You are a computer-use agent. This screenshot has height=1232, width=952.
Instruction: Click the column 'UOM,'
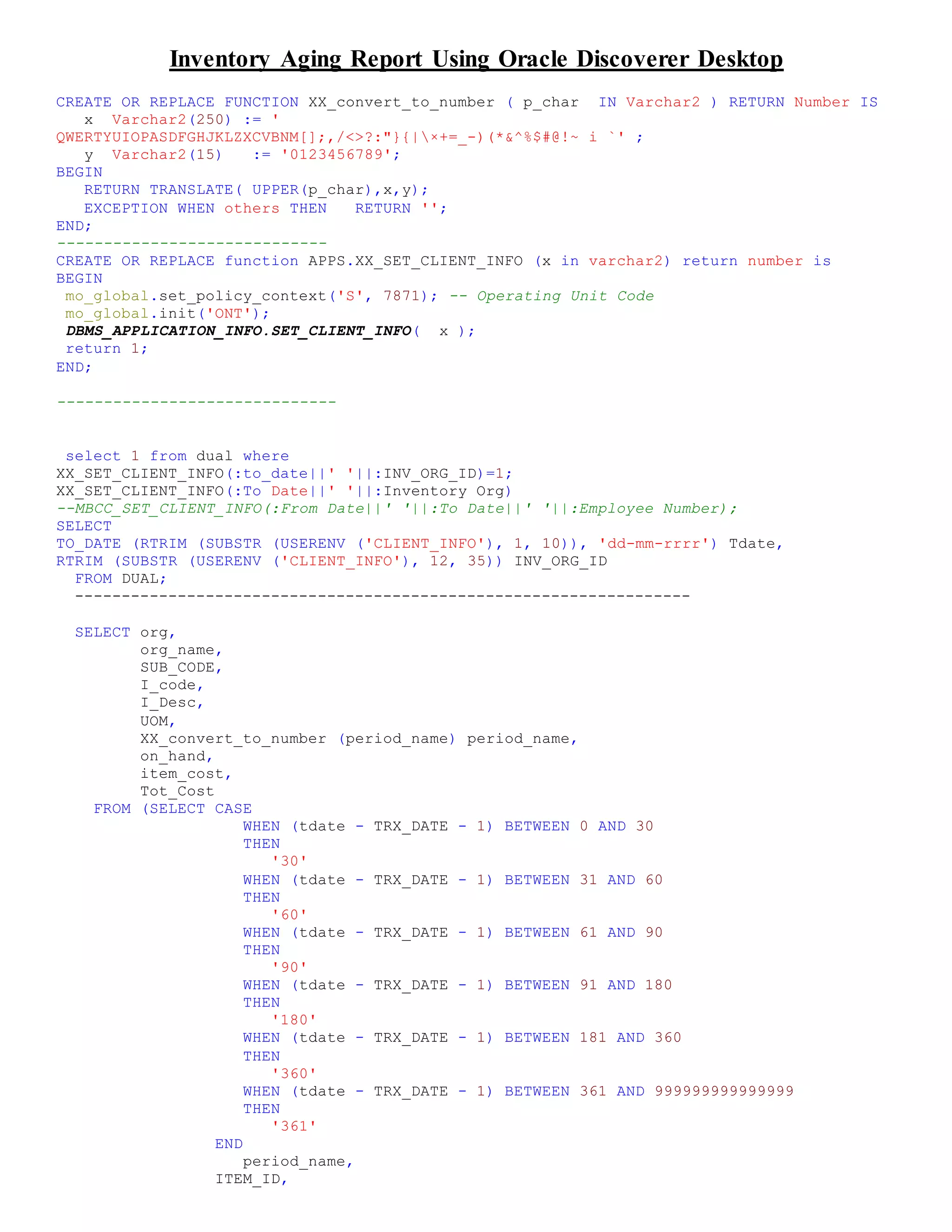point(158,721)
